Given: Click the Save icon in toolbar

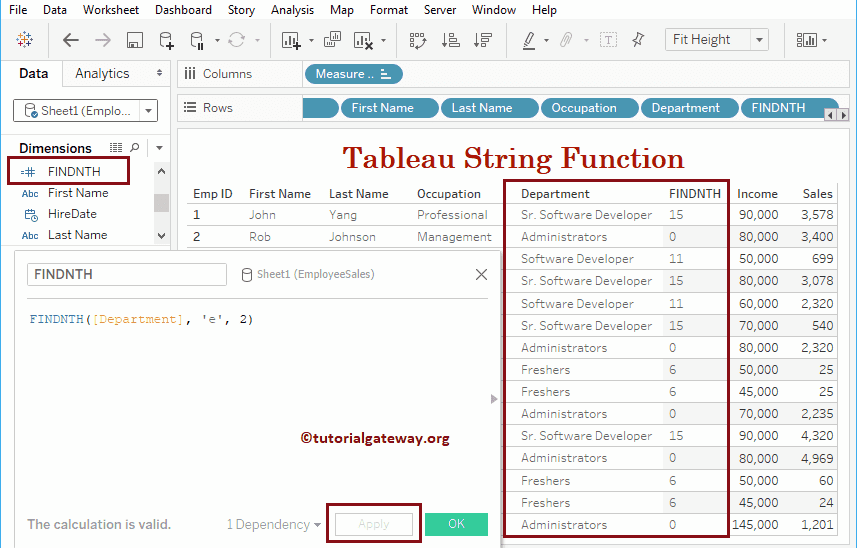Looking at the screenshot, I should 134,40.
